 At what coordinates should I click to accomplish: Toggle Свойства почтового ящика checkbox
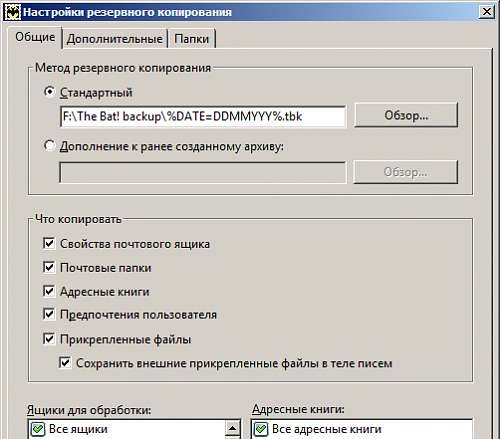(x=49, y=243)
